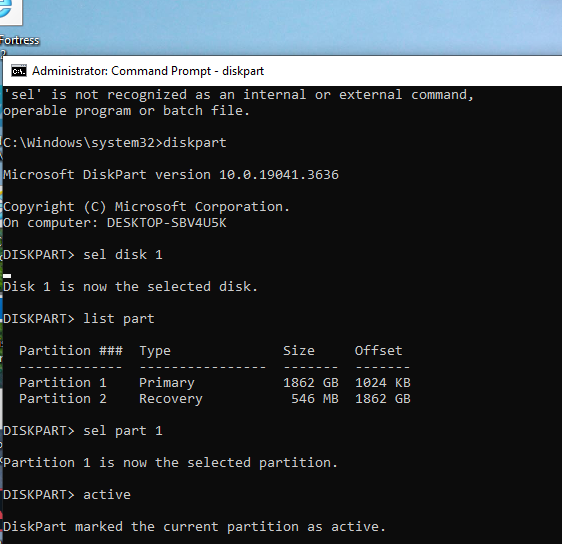Viewport: 562px width, 544px height.
Task: Click the Partition 1 Primary row
Action: (215, 383)
